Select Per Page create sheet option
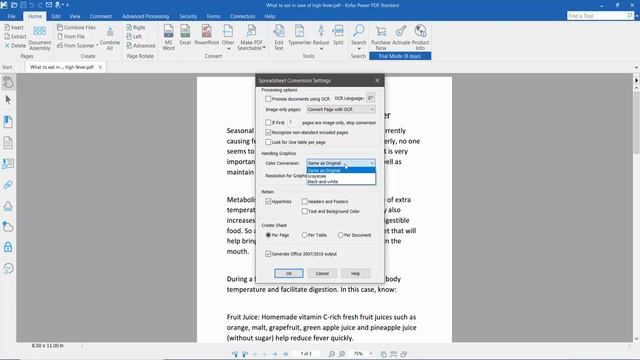Screen dimensions: 640x360 pos(268,235)
